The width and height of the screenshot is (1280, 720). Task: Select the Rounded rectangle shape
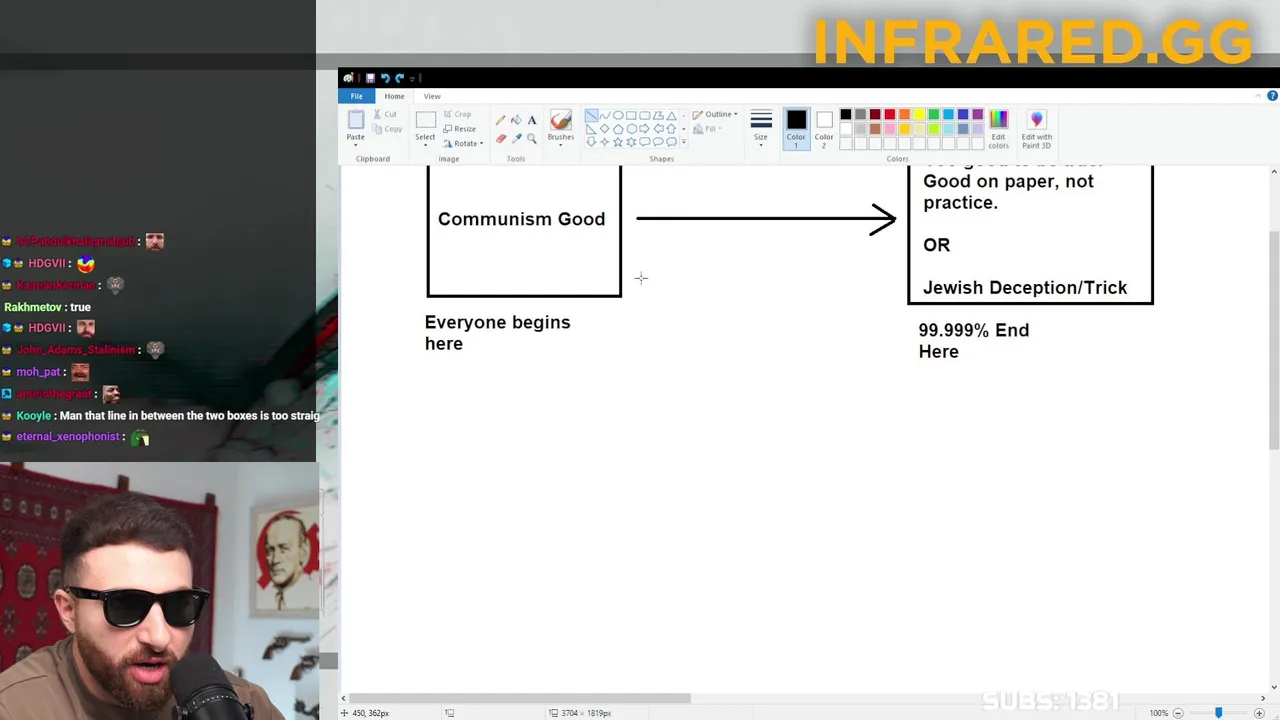[644, 115]
